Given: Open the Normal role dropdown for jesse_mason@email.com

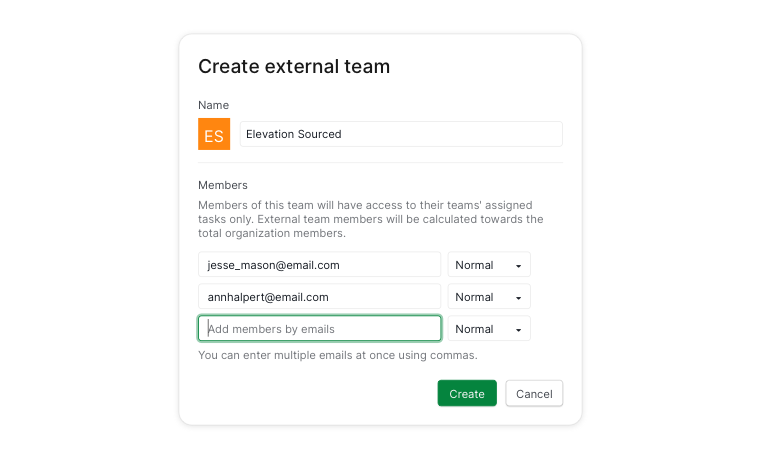Looking at the screenshot, I should click(x=489, y=265).
